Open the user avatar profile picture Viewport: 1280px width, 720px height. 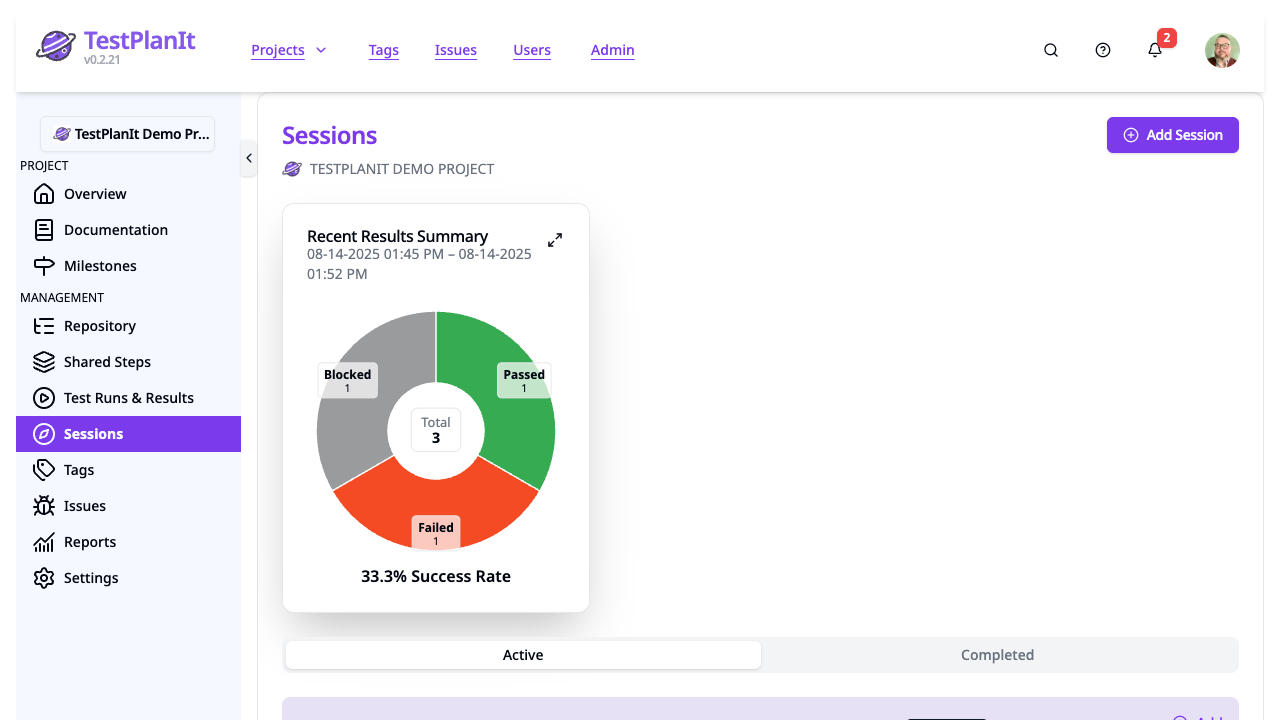(x=1222, y=50)
